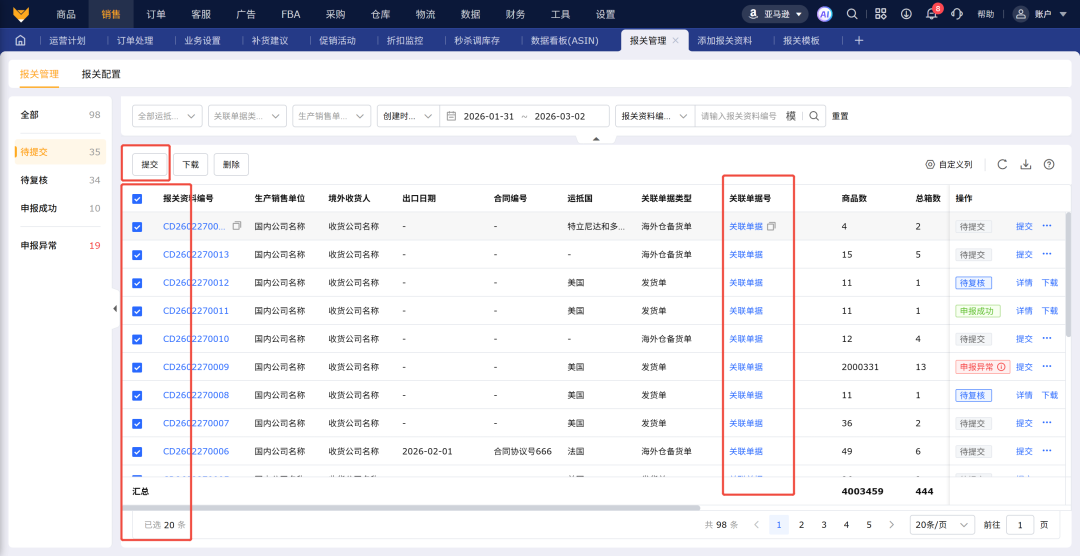Add a new tab with plus icon
The width and height of the screenshot is (1080, 556).
click(859, 41)
